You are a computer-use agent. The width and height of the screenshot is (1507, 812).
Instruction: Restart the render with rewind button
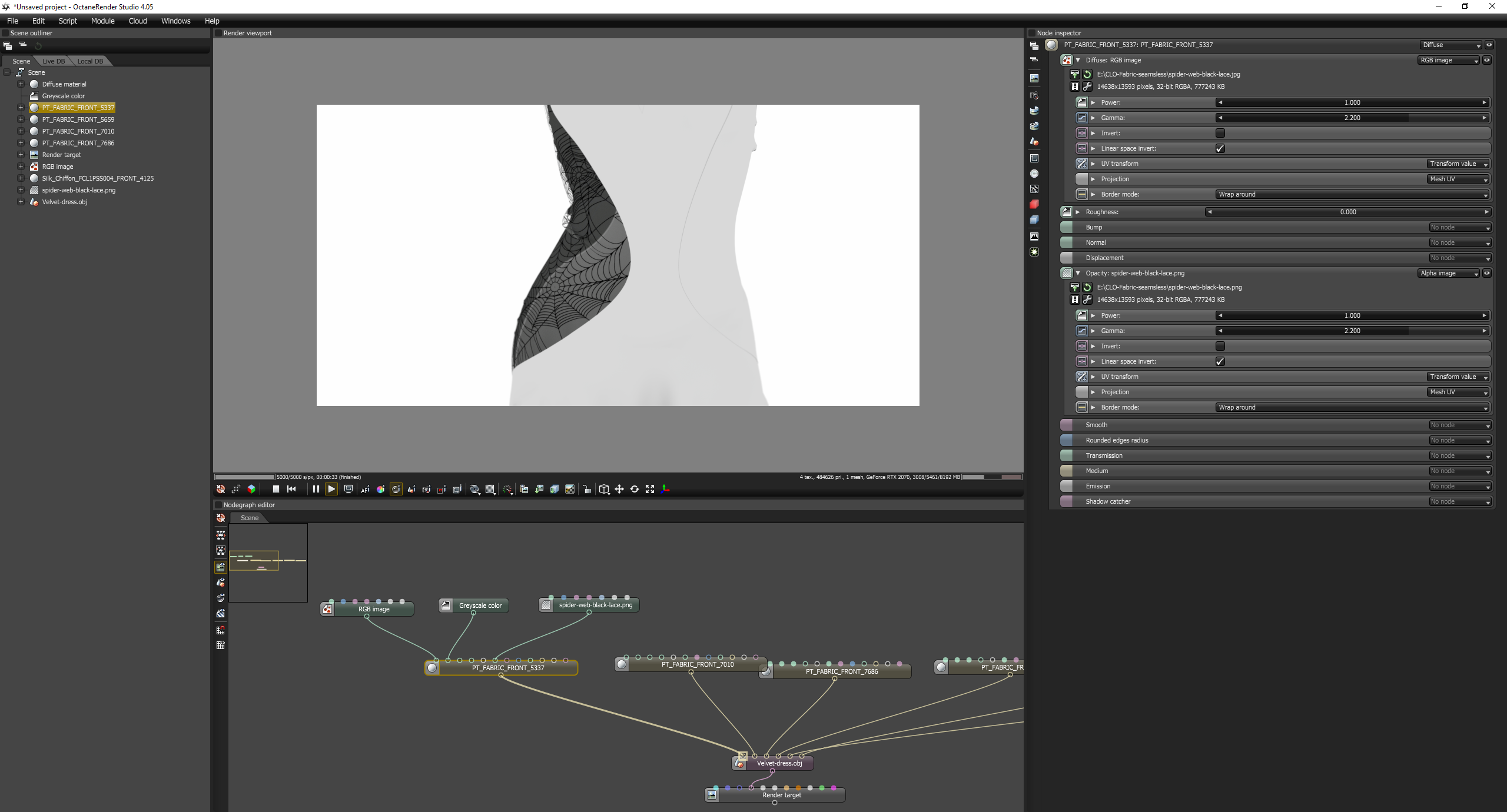click(291, 489)
